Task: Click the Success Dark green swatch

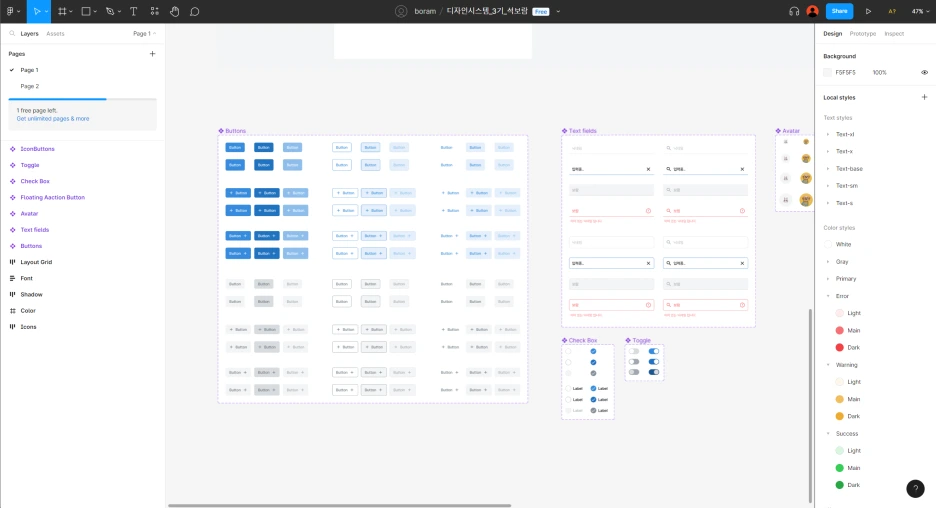Action: 839,485
